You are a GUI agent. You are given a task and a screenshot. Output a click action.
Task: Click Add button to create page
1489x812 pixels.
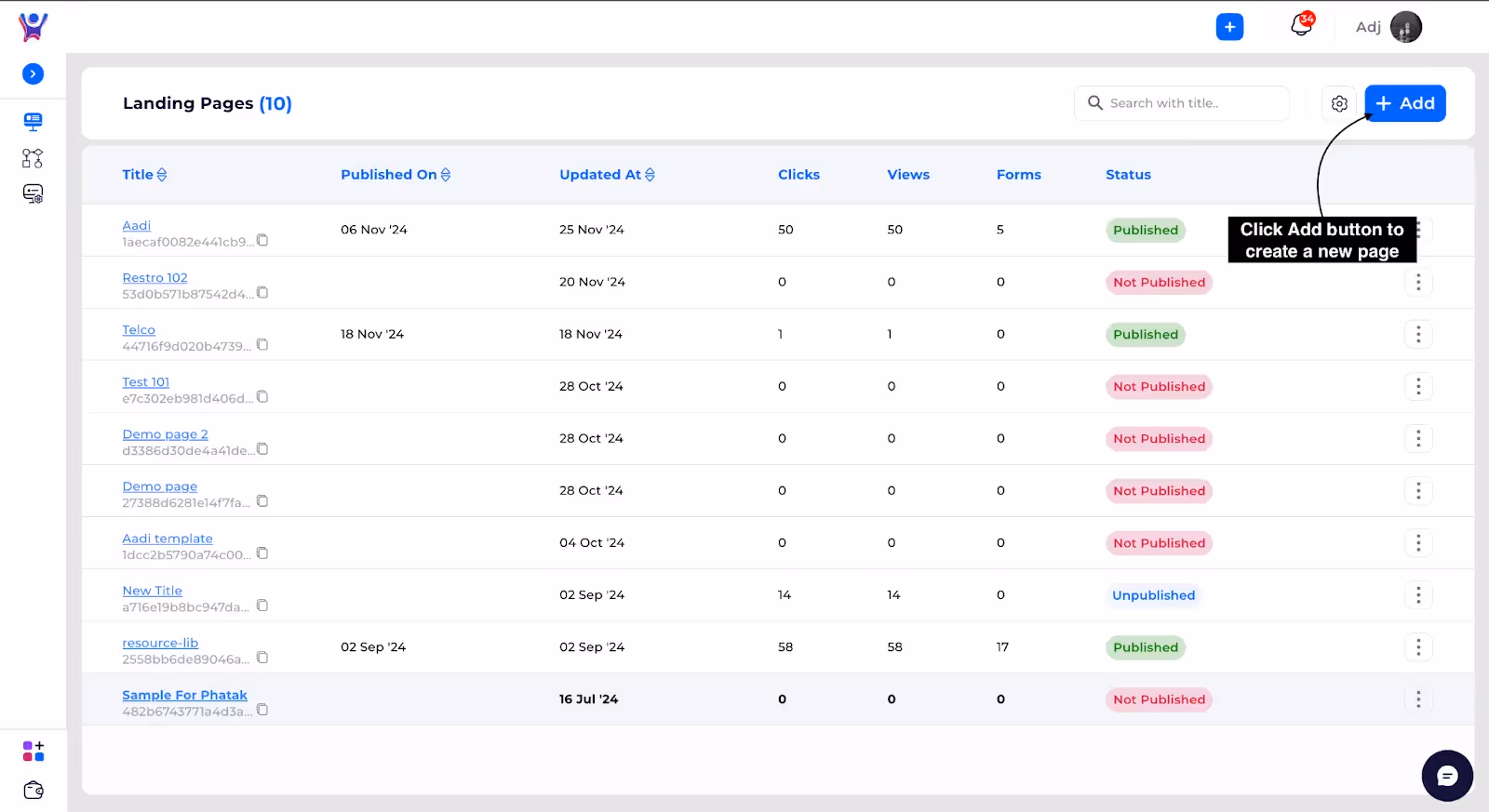(1405, 103)
